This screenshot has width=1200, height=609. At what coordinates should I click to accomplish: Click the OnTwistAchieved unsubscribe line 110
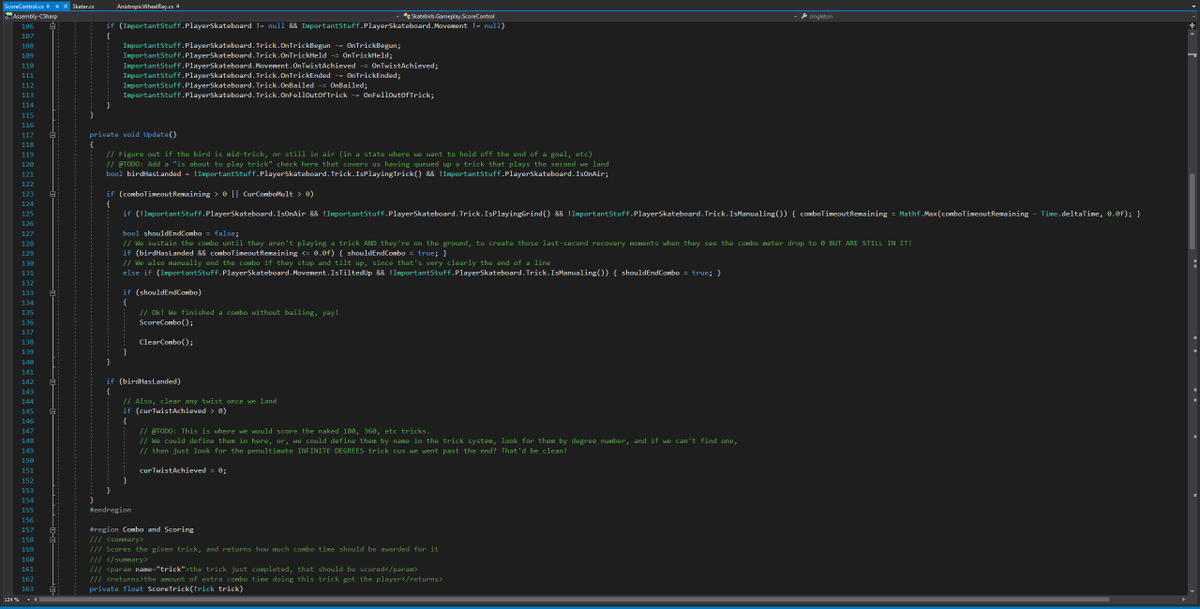(280, 65)
